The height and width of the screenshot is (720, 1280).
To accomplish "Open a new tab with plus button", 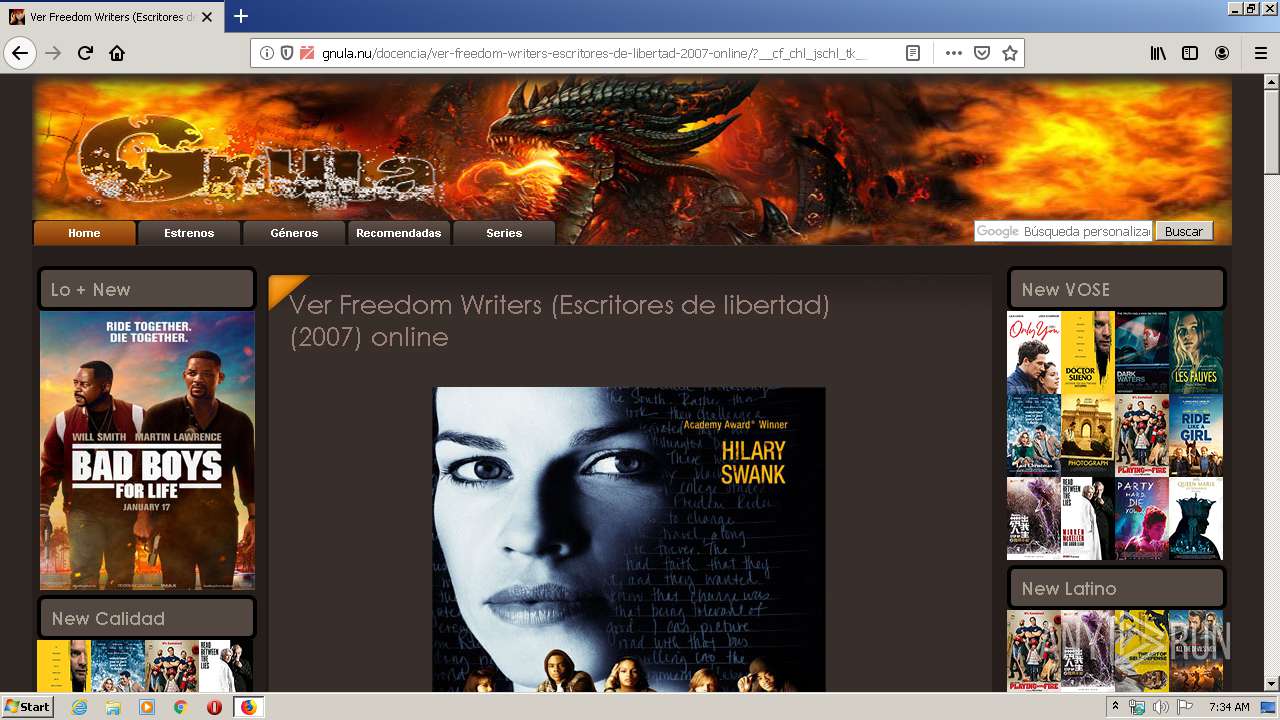I will coord(241,16).
